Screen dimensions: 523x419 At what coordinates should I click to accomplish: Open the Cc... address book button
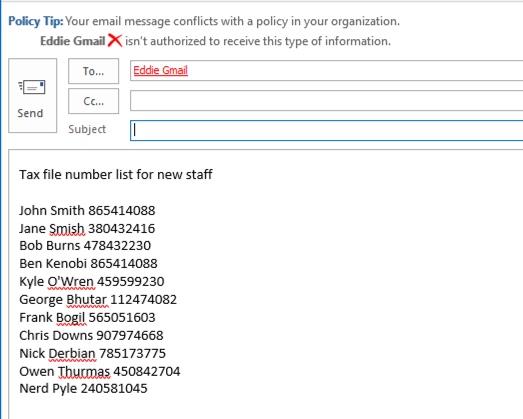coord(93,101)
